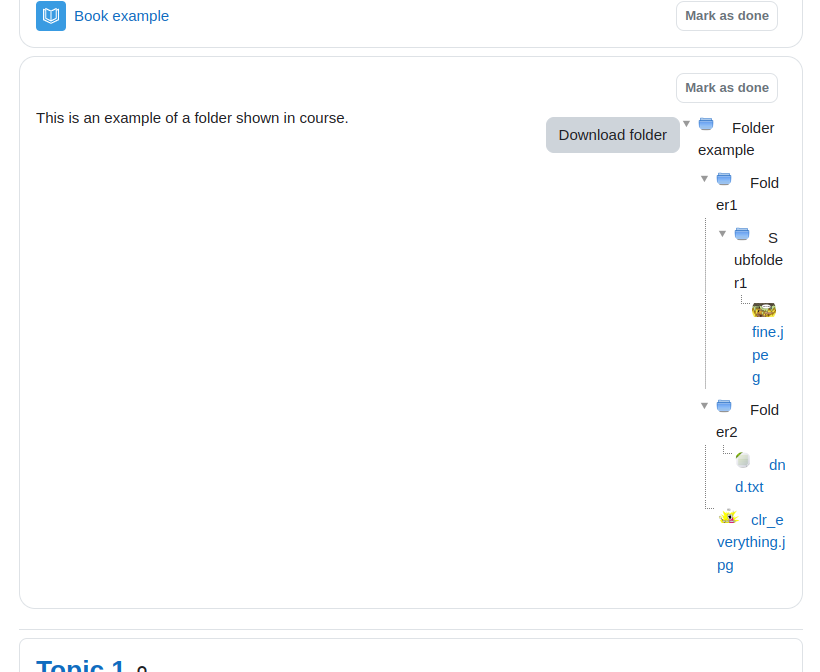This screenshot has width=820, height=672.
Task: Click the Folder1 folder icon
Action: coord(724,179)
